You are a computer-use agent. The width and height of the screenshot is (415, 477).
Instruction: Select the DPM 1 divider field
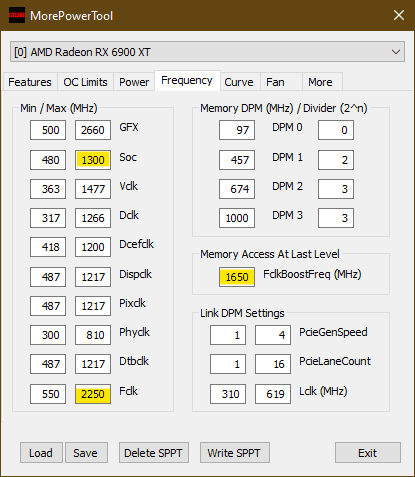pos(336,160)
